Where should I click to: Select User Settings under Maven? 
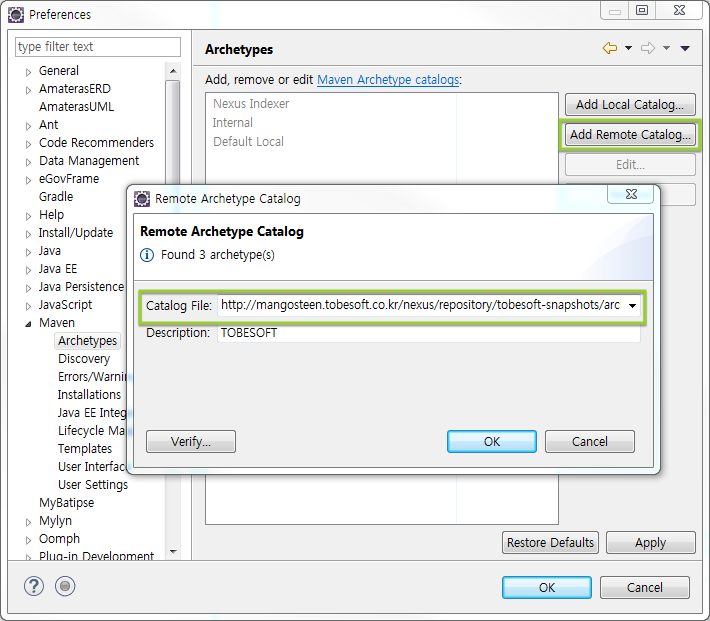coord(93,485)
